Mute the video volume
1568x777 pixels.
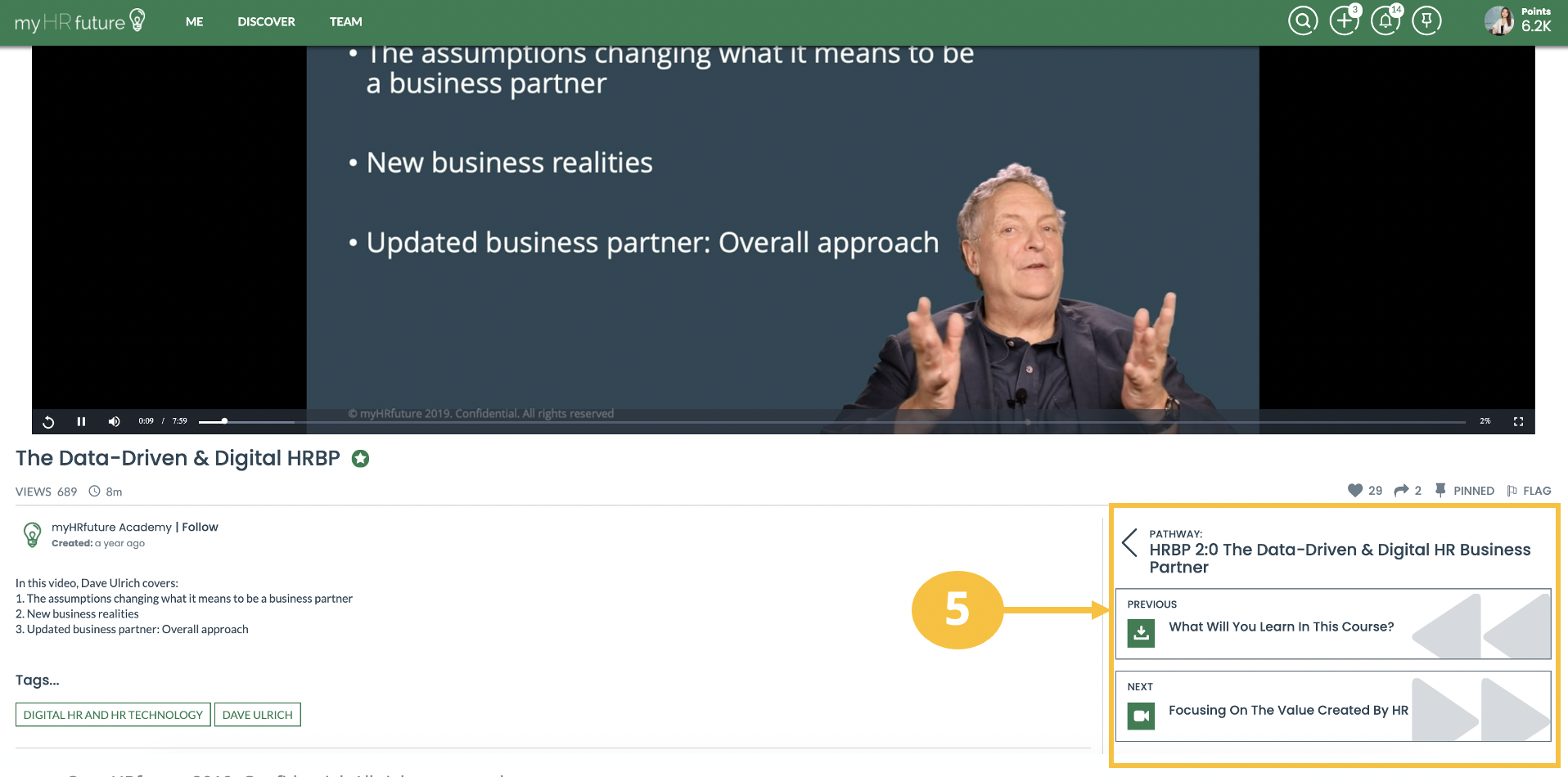114,421
